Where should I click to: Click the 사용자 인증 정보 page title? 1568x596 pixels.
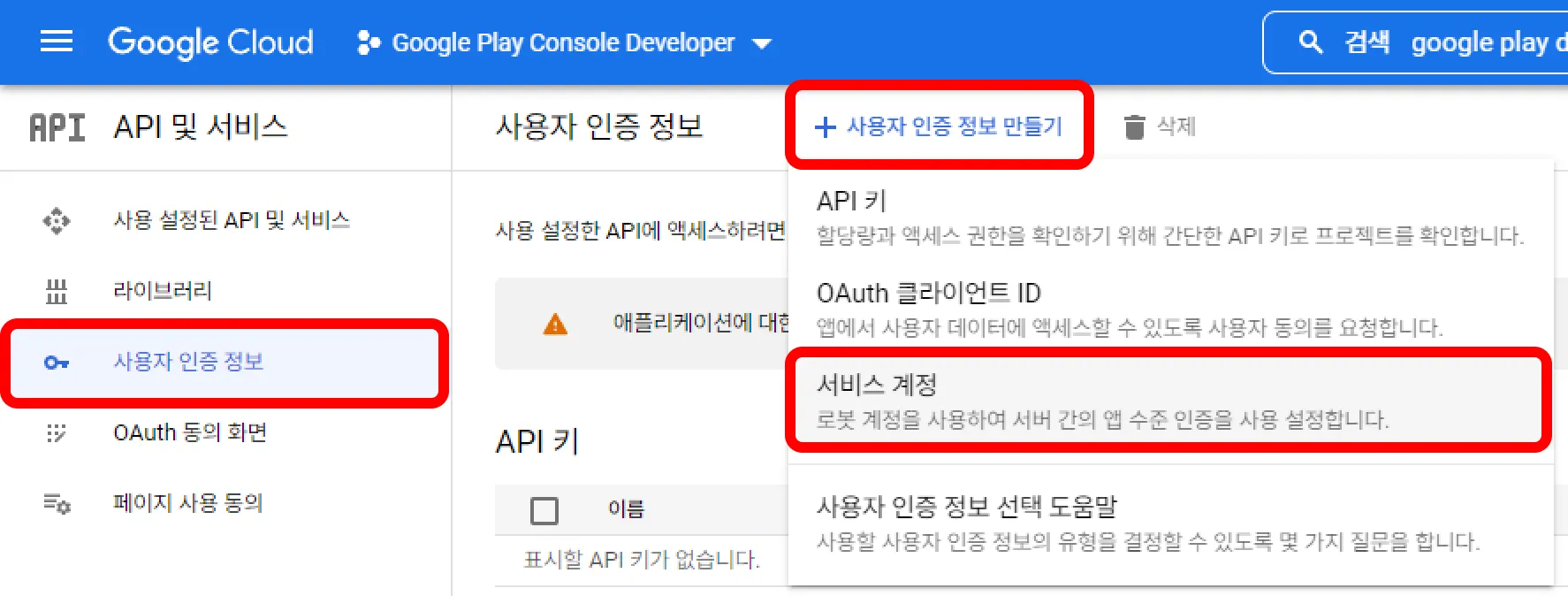(x=599, y=126)
